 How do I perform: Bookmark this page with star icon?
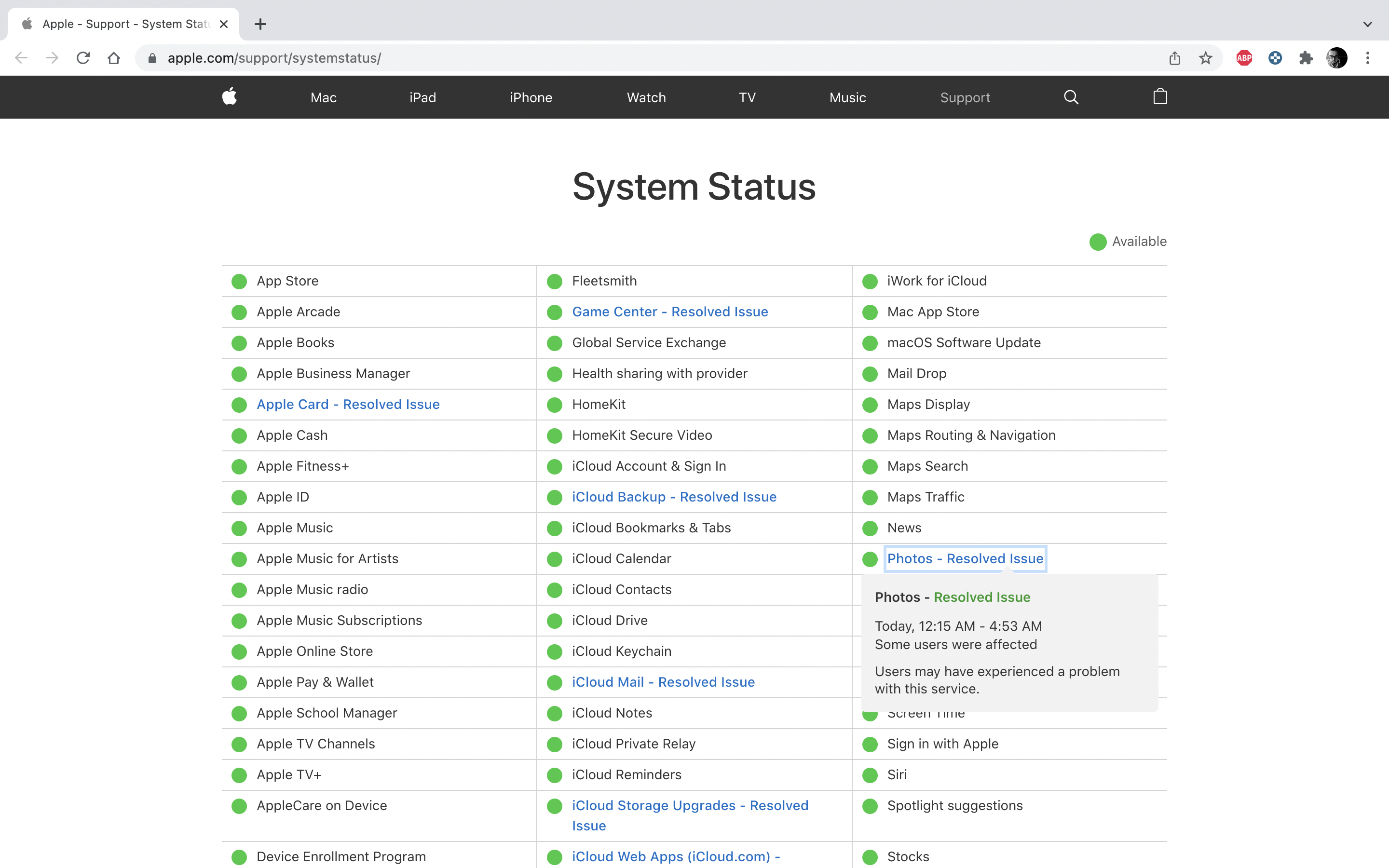coord(1205,58)
